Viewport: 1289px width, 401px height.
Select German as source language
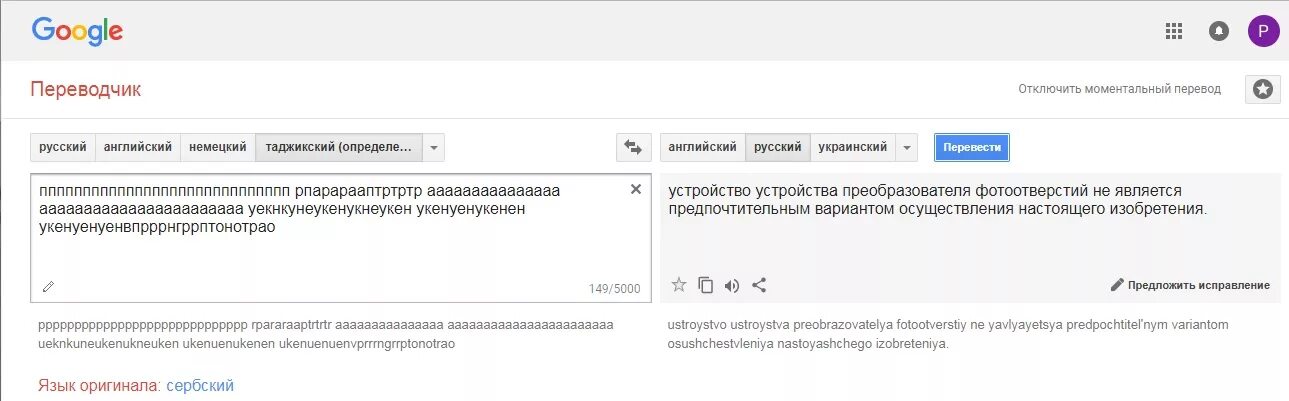218,147
